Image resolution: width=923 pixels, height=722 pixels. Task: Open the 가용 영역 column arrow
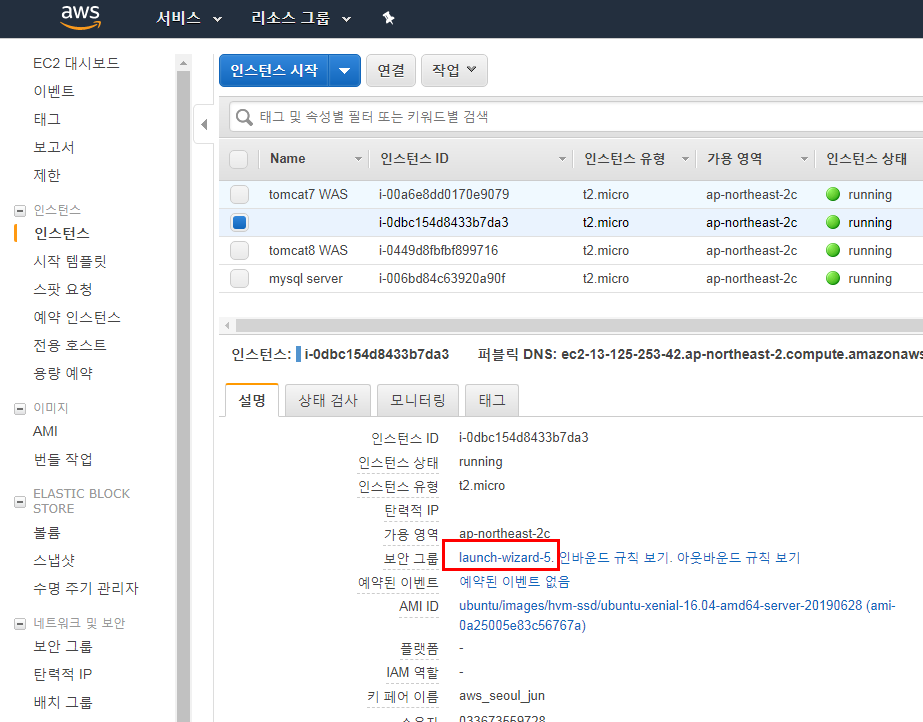coord(804,159)
